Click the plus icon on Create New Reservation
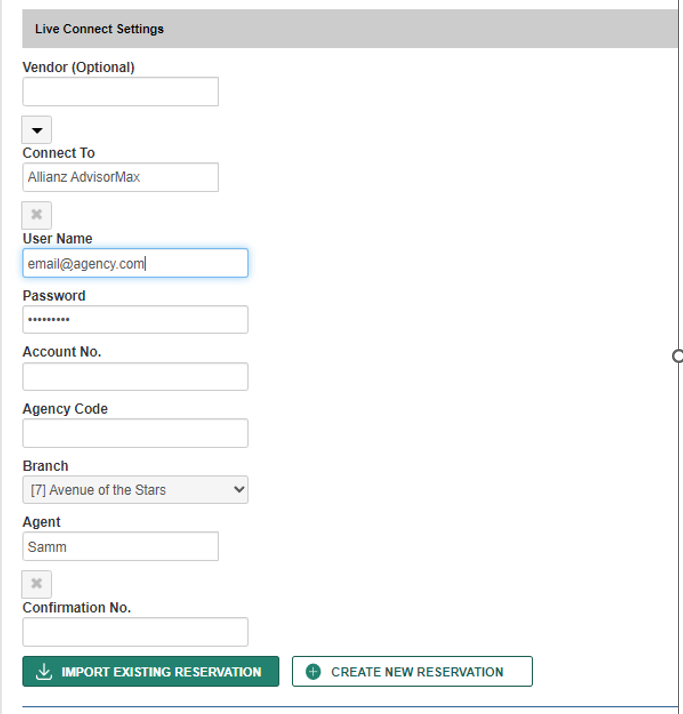The height and width of the screenshot is (714, 683). click(x=313, y=671)
